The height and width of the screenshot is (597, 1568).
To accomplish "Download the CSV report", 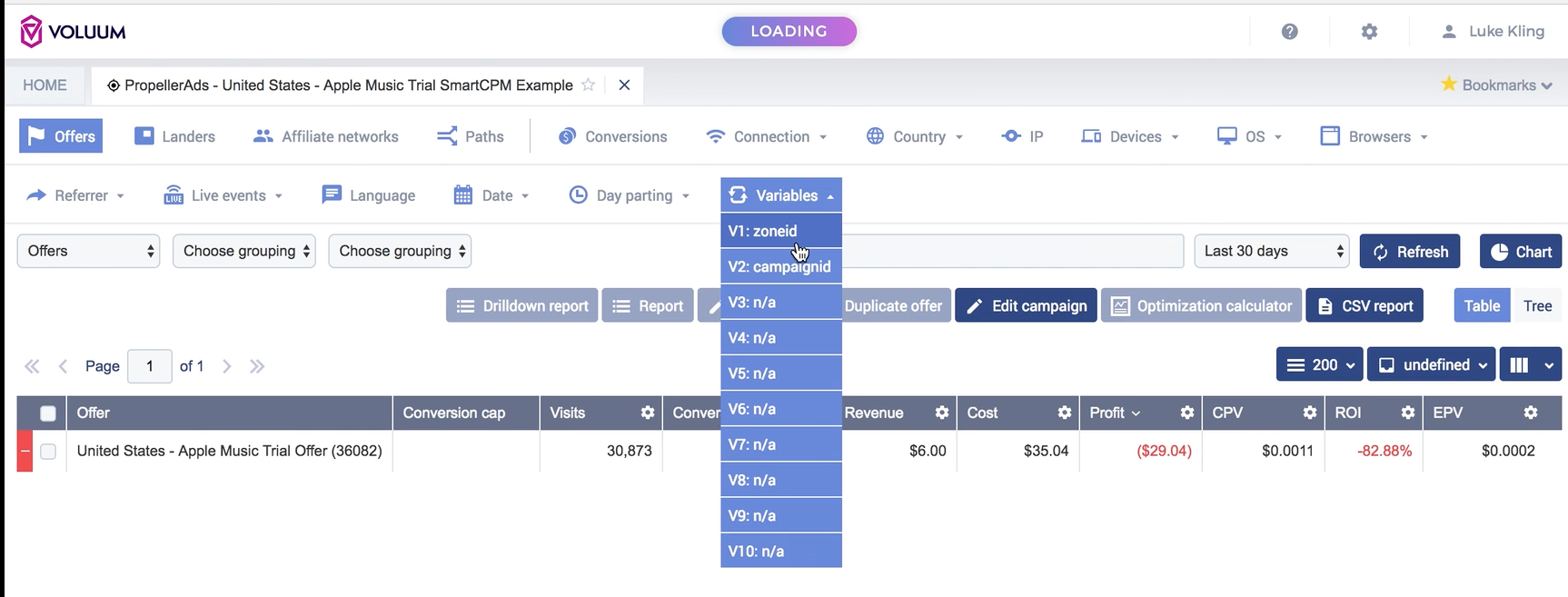I will tap(1365, 305).
